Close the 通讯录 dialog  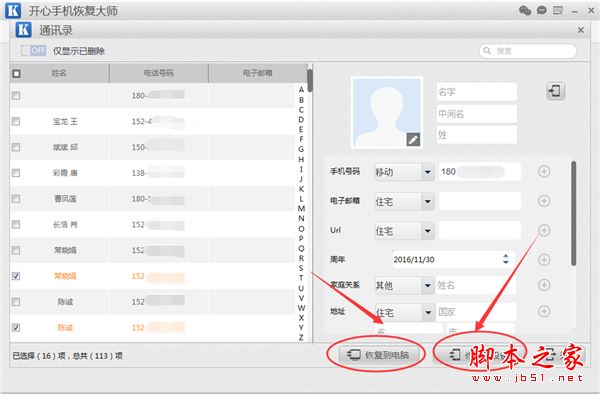(x=580, y=30)
